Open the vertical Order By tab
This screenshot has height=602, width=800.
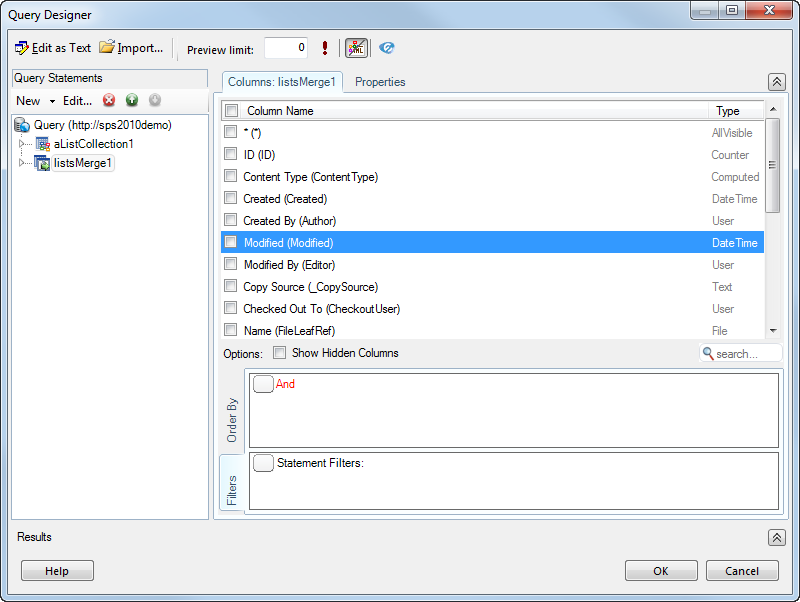coord(232,420)
